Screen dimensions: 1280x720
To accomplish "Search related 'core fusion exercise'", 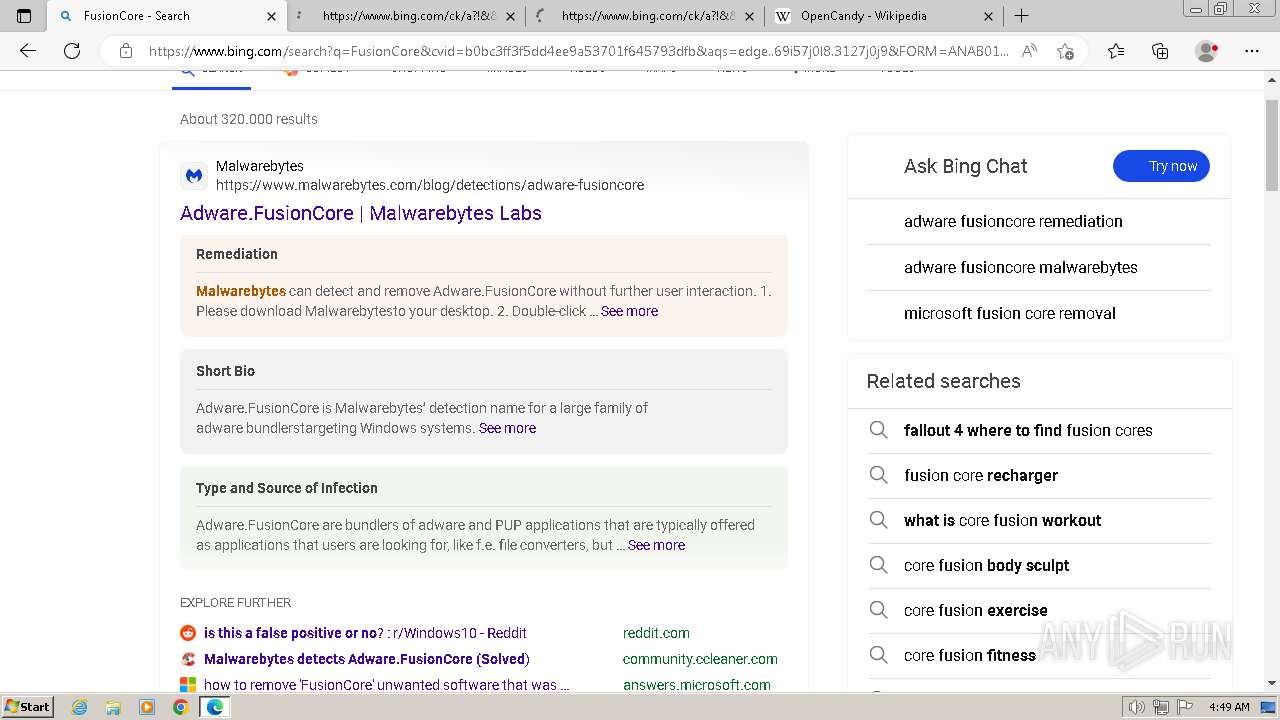I will 976,610.
